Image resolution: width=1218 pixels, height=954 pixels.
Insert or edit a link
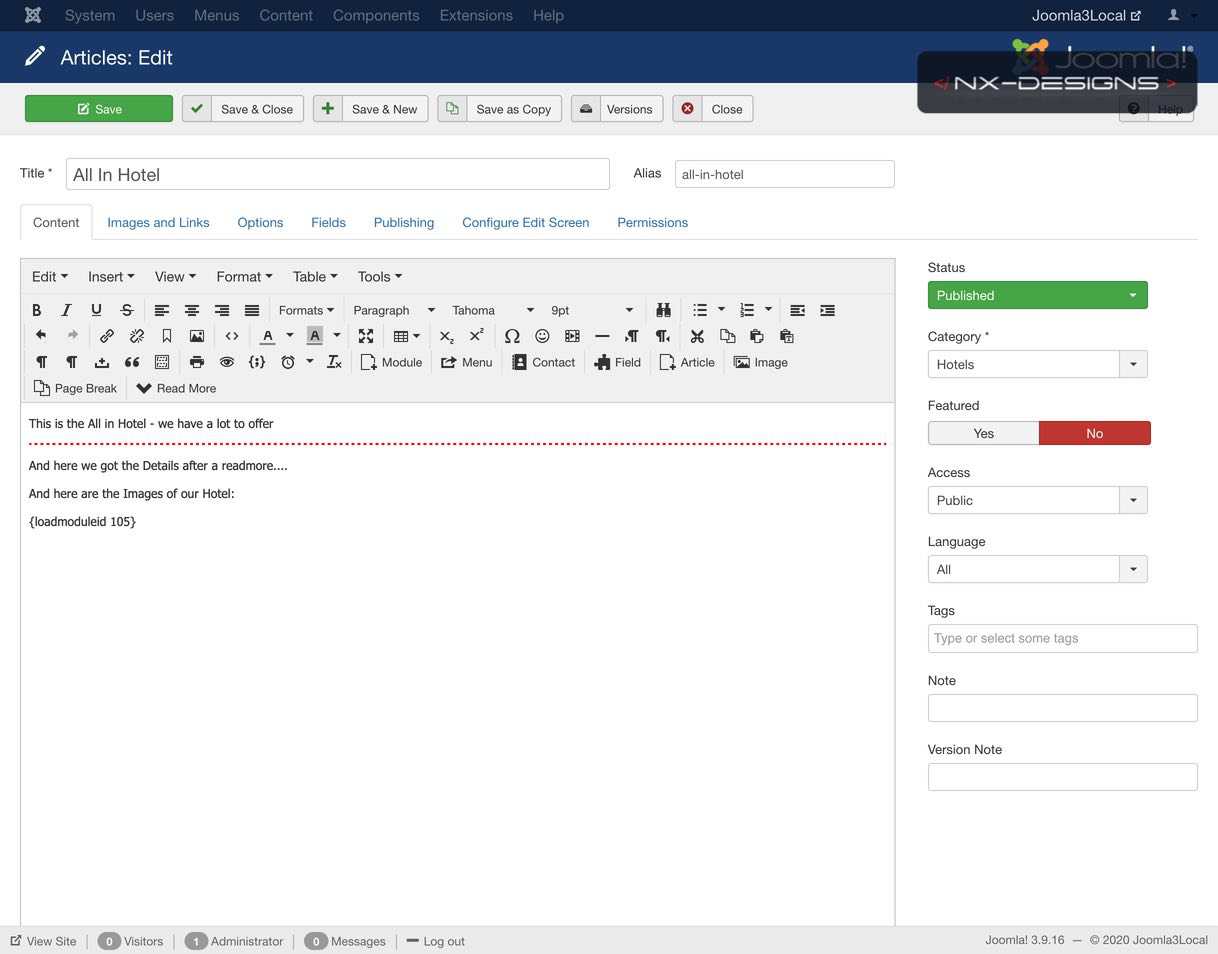(107, 336)
